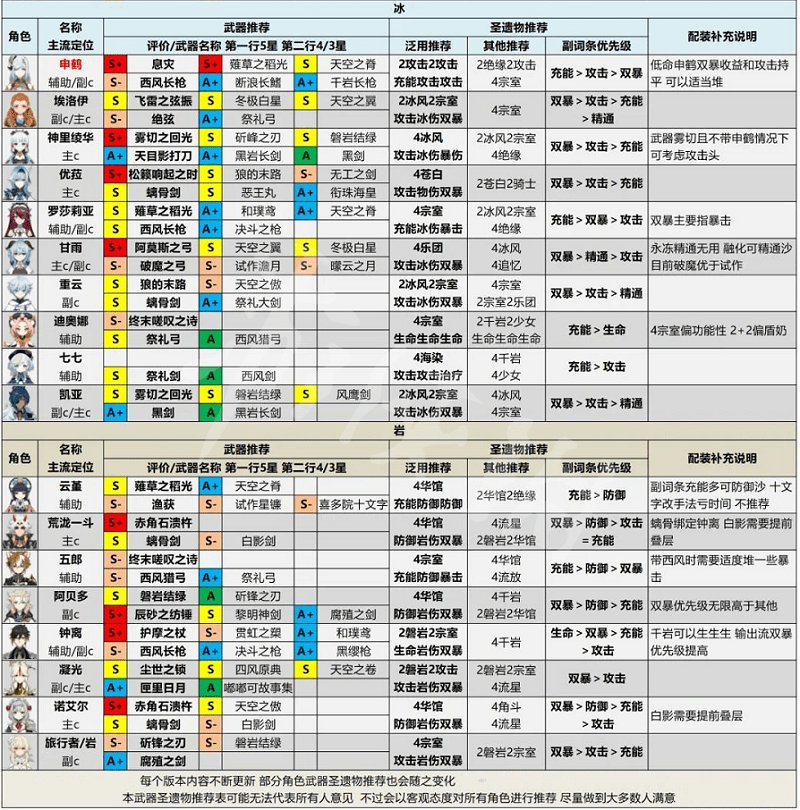Image resolution: width=800 pixels, height=810 pixels.
Task: Select the 四风原典 weapon cell
Action: [258, 669]
